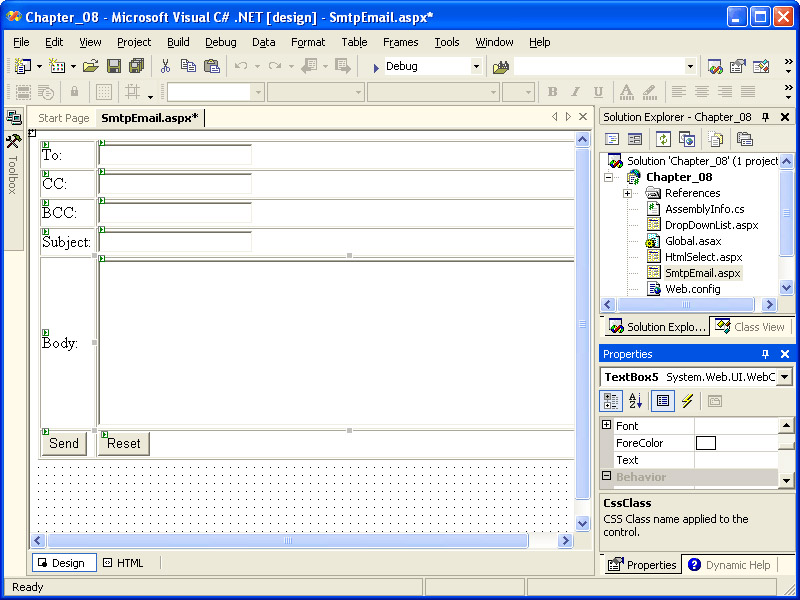Switch to the HTML view tab
This screenshot has height=600, width=800.
pos(124,563)
